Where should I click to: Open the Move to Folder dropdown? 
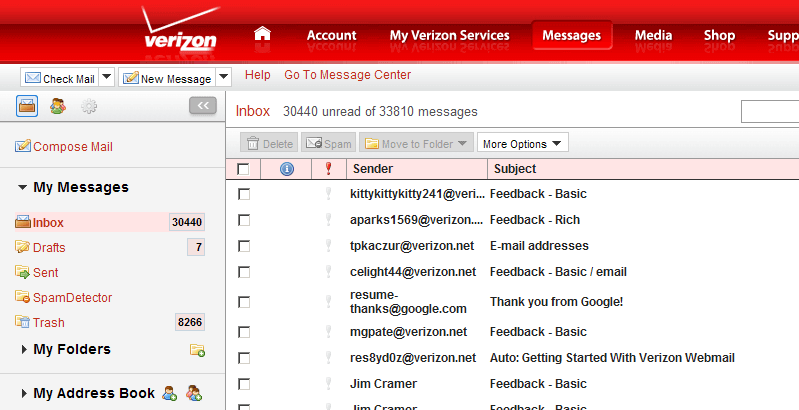pos(416,144)
